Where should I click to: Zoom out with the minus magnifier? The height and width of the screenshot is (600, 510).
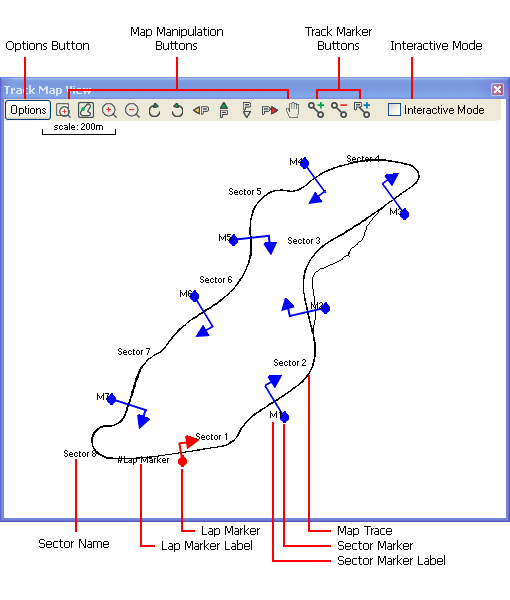(x=132, y=111)
